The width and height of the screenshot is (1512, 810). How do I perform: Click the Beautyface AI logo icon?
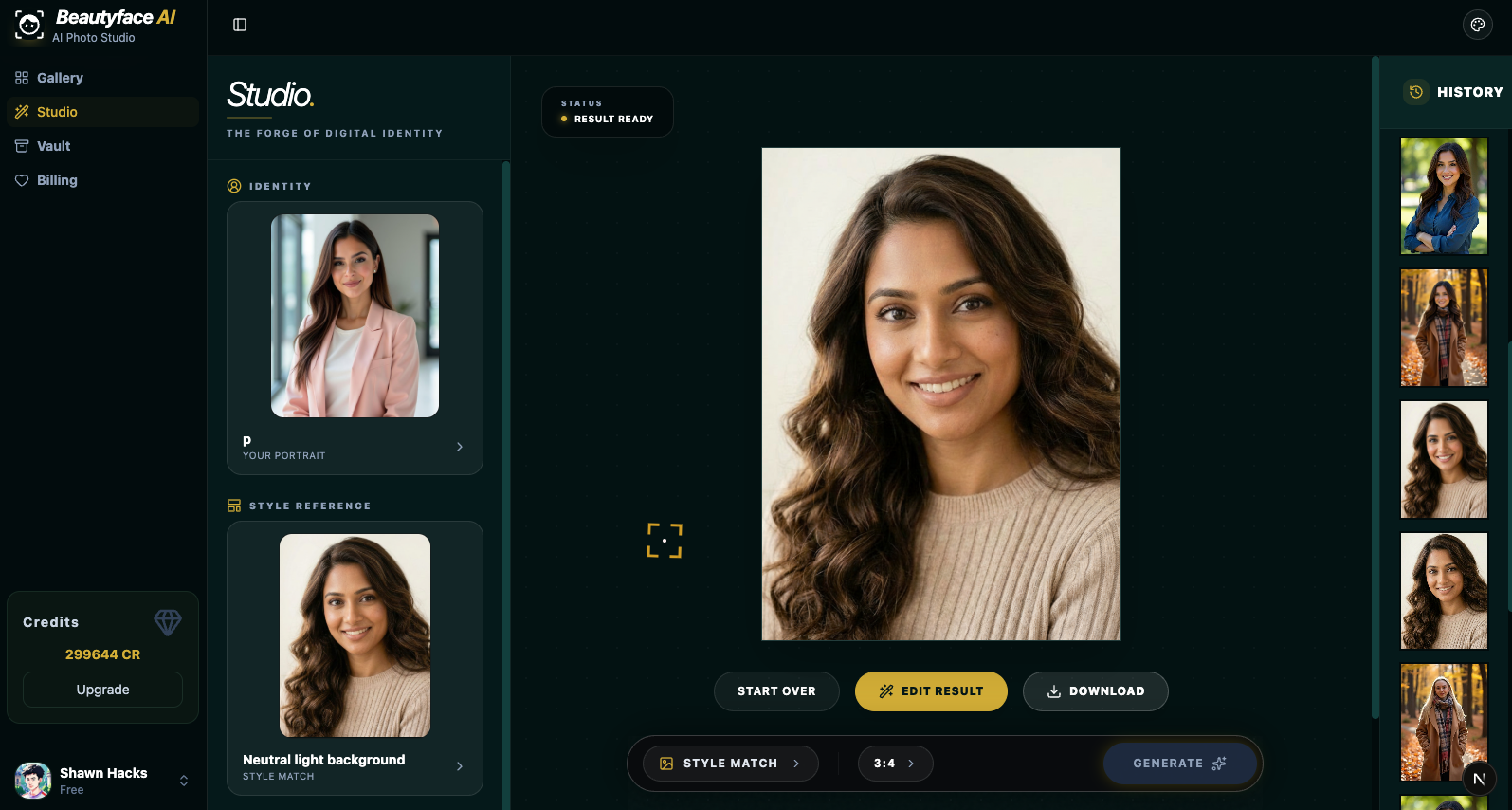(x=29, y=26)
